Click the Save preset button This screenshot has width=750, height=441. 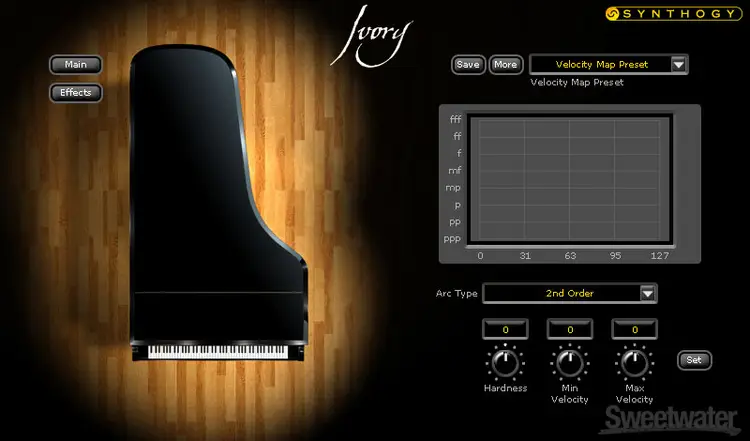(468, 65)
